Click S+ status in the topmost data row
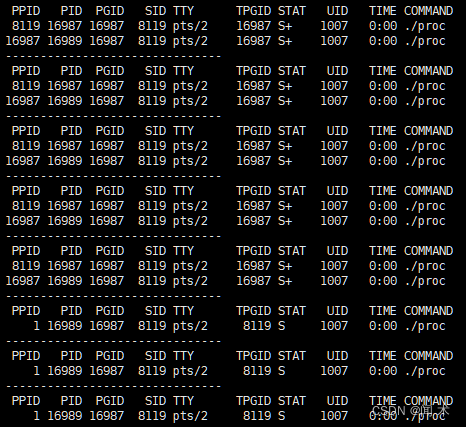Image resolution: width=466 pixels, height=427 pixels. click(x=285, y=26)
